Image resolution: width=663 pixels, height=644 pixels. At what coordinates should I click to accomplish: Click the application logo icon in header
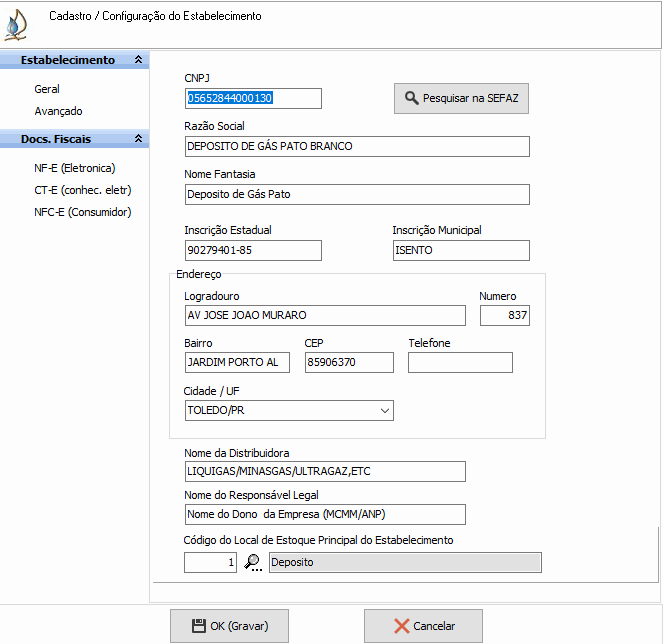(x=16, y=24)
